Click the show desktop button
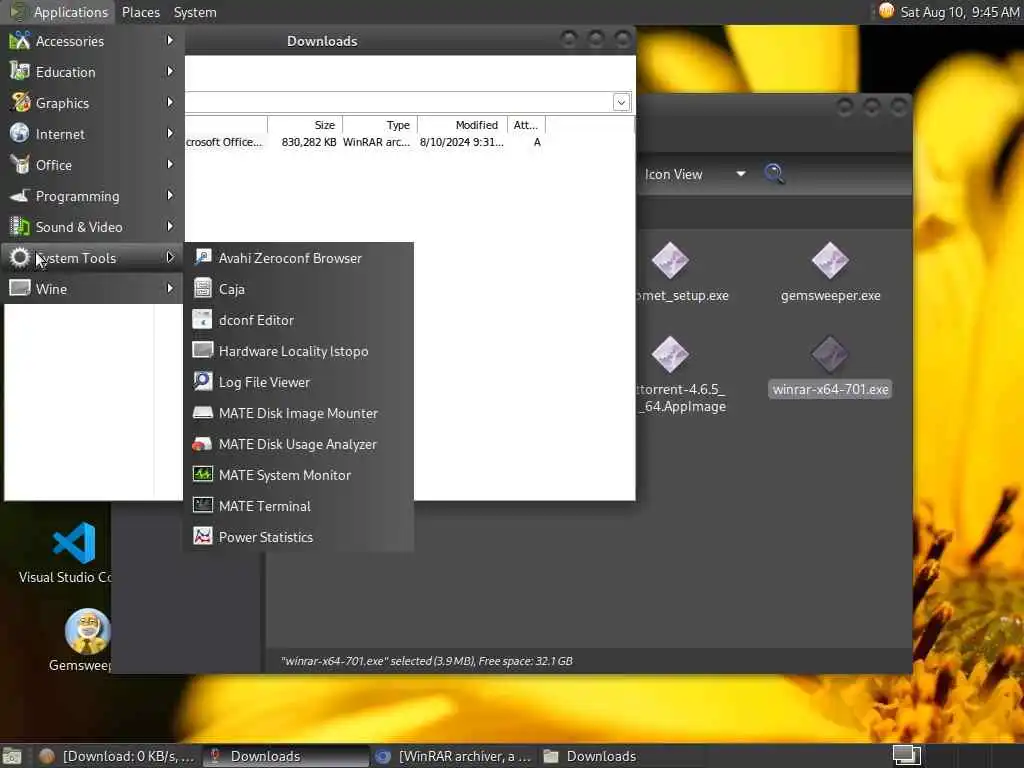Screen dimensions: 1024x768 coord(12,756)
